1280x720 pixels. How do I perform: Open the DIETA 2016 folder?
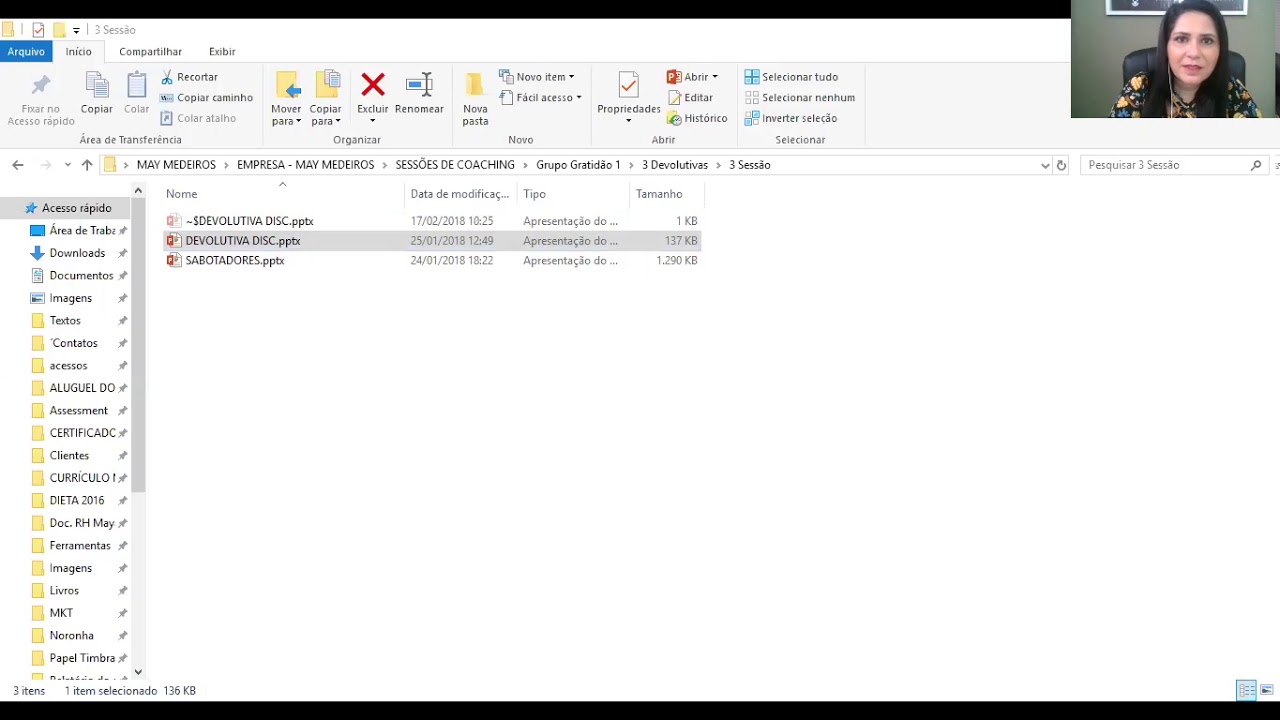(x=67, y=501)
